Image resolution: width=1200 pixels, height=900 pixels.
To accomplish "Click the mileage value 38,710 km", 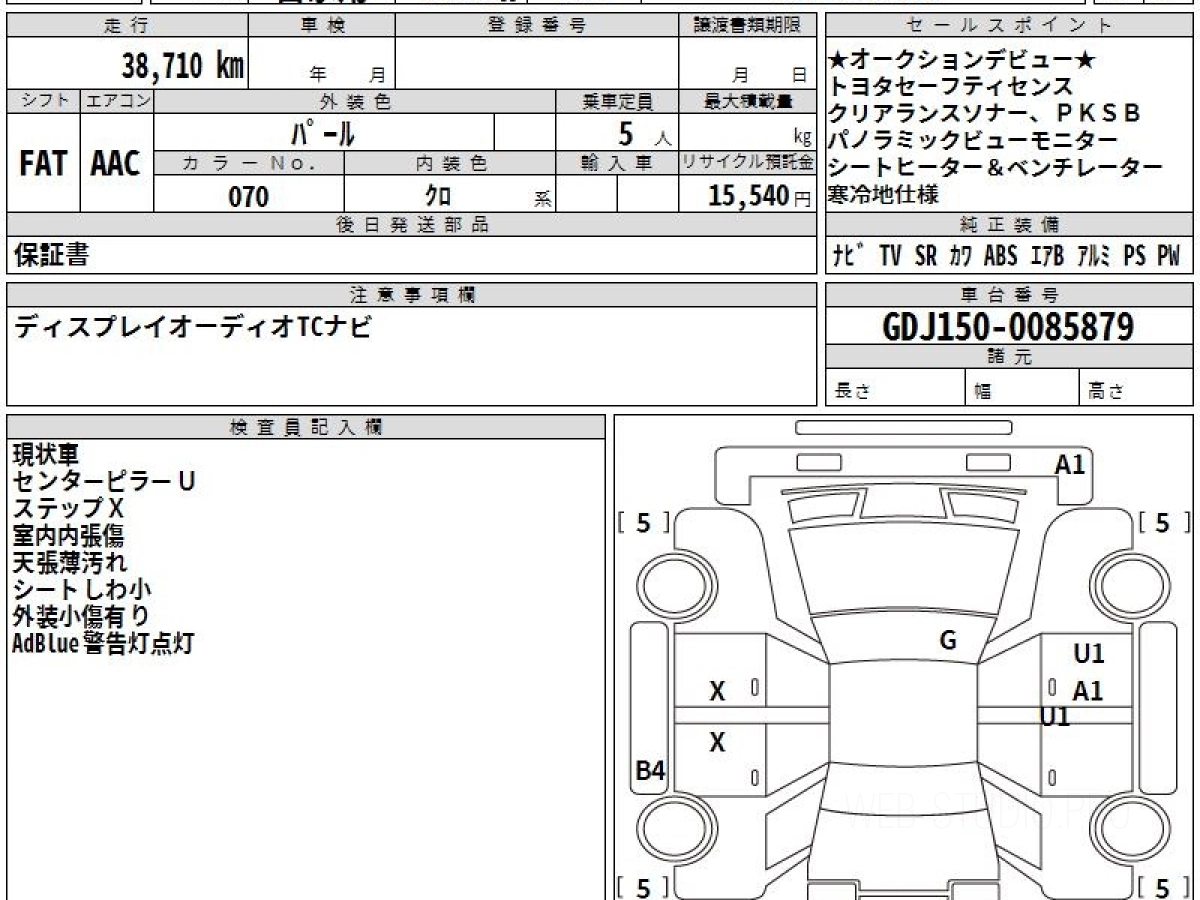I will (x=183, y=67).
